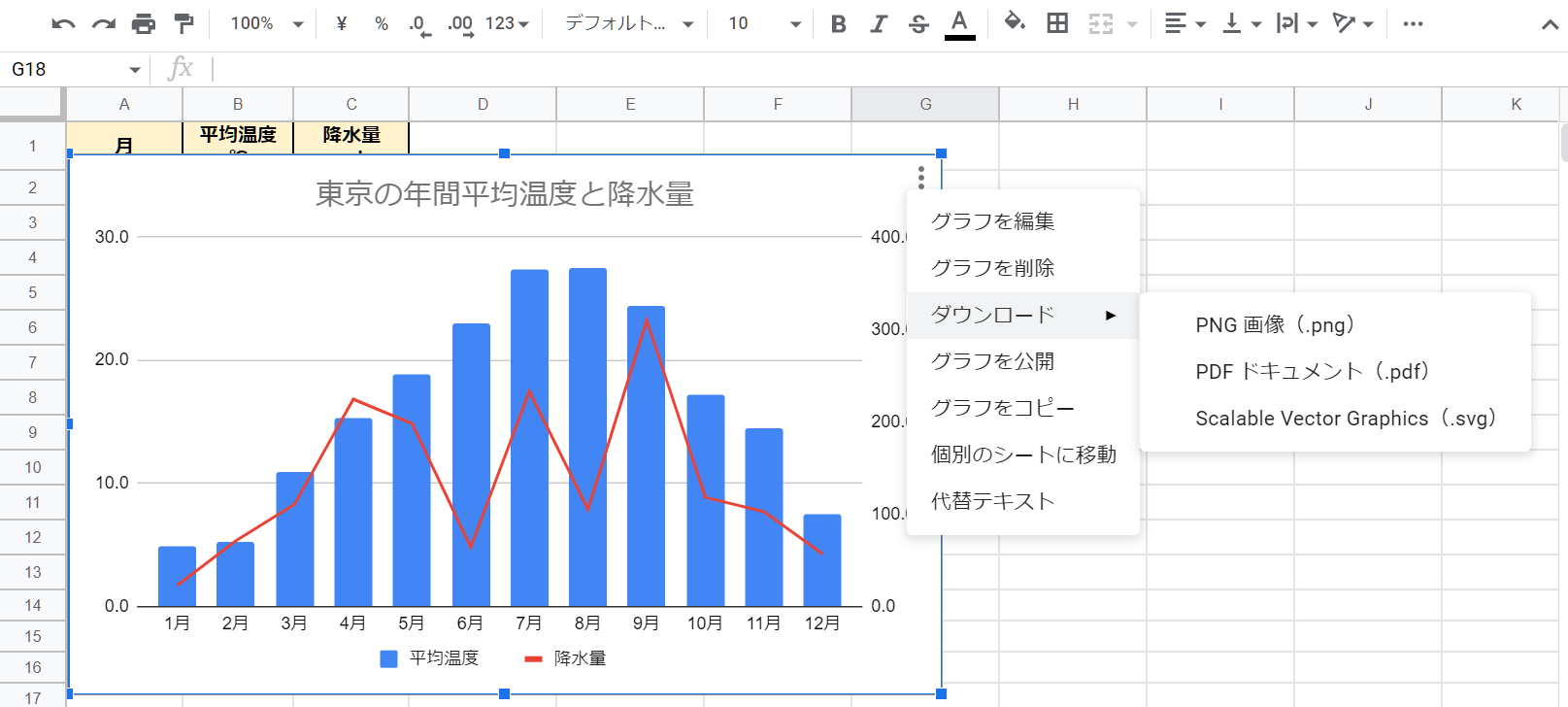
Task: Decrease decimal places
Action: pyautogui.click(x=418, y=24)
